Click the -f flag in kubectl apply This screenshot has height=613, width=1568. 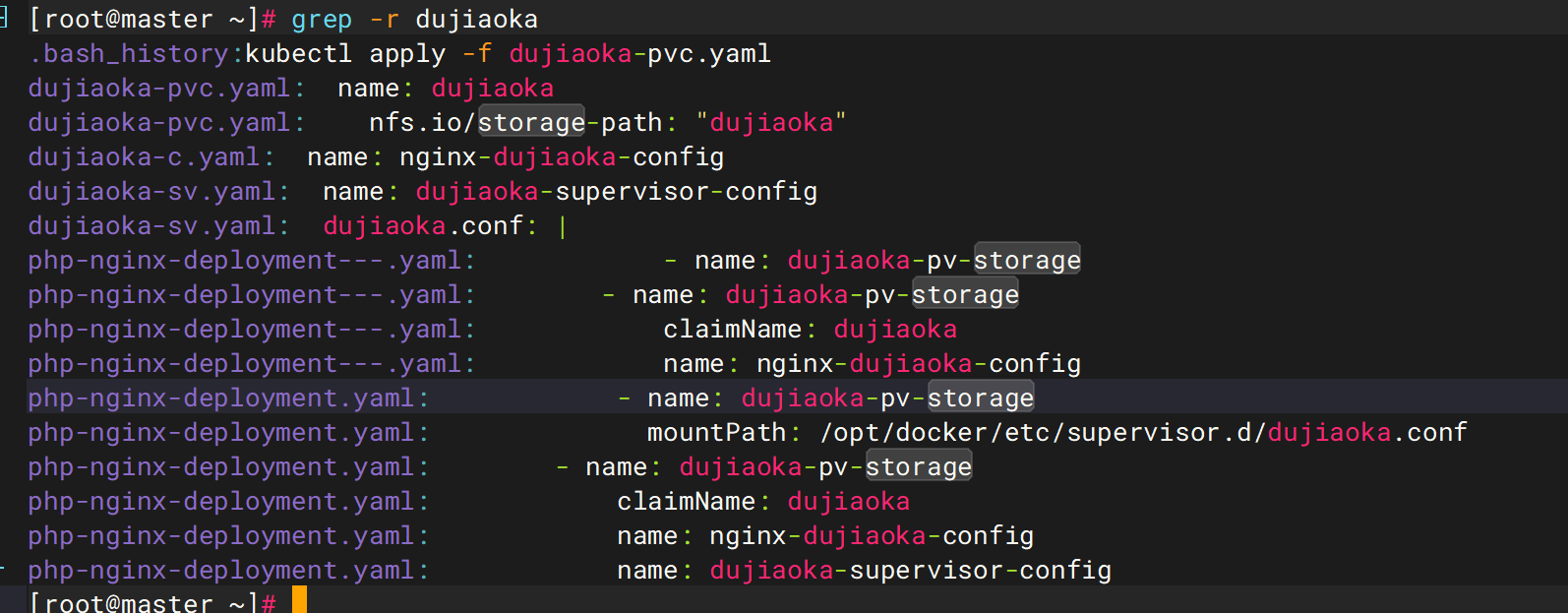click(x=477, y=54)
